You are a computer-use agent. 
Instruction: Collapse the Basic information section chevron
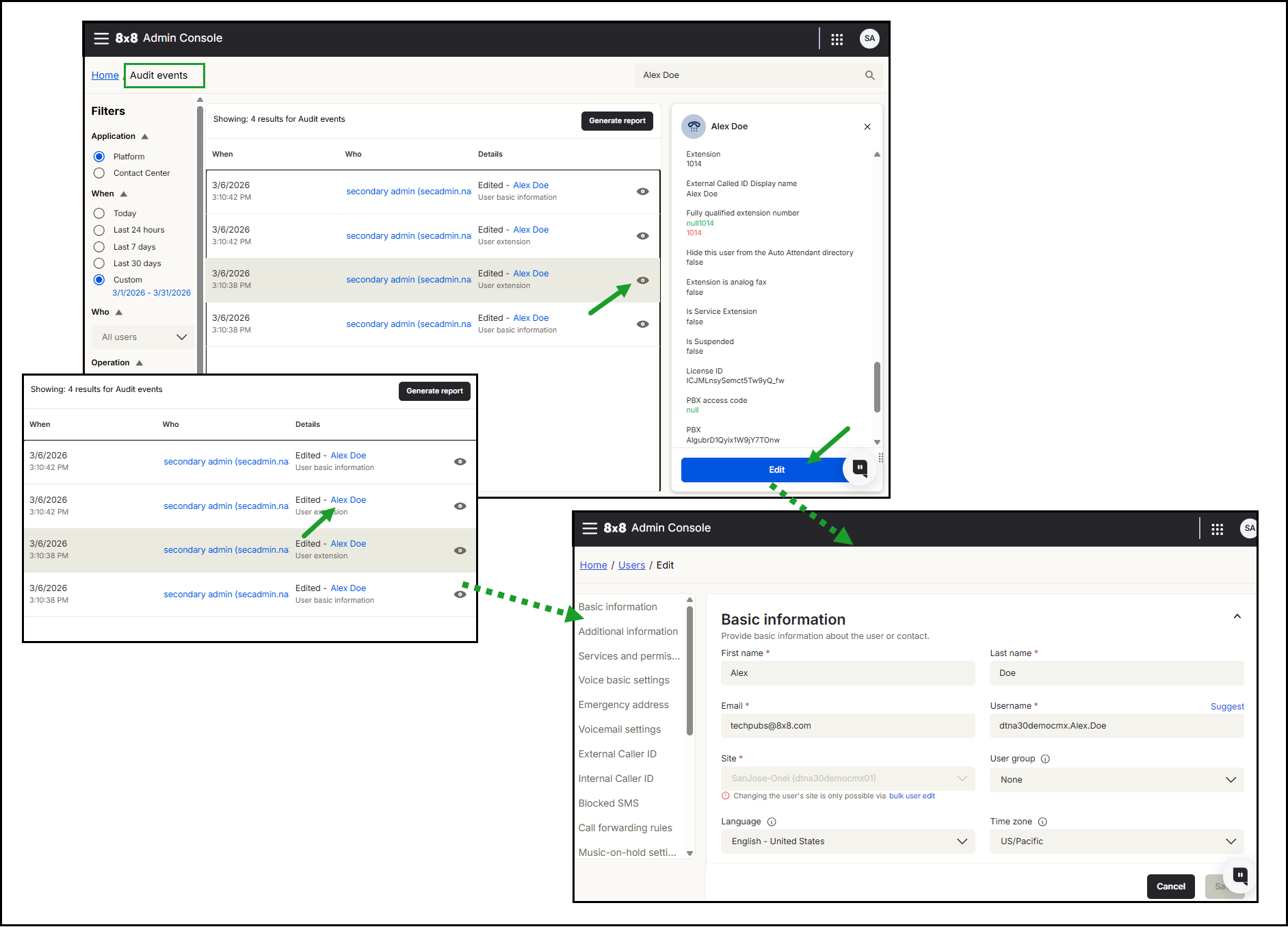(x=1237, y=616)
